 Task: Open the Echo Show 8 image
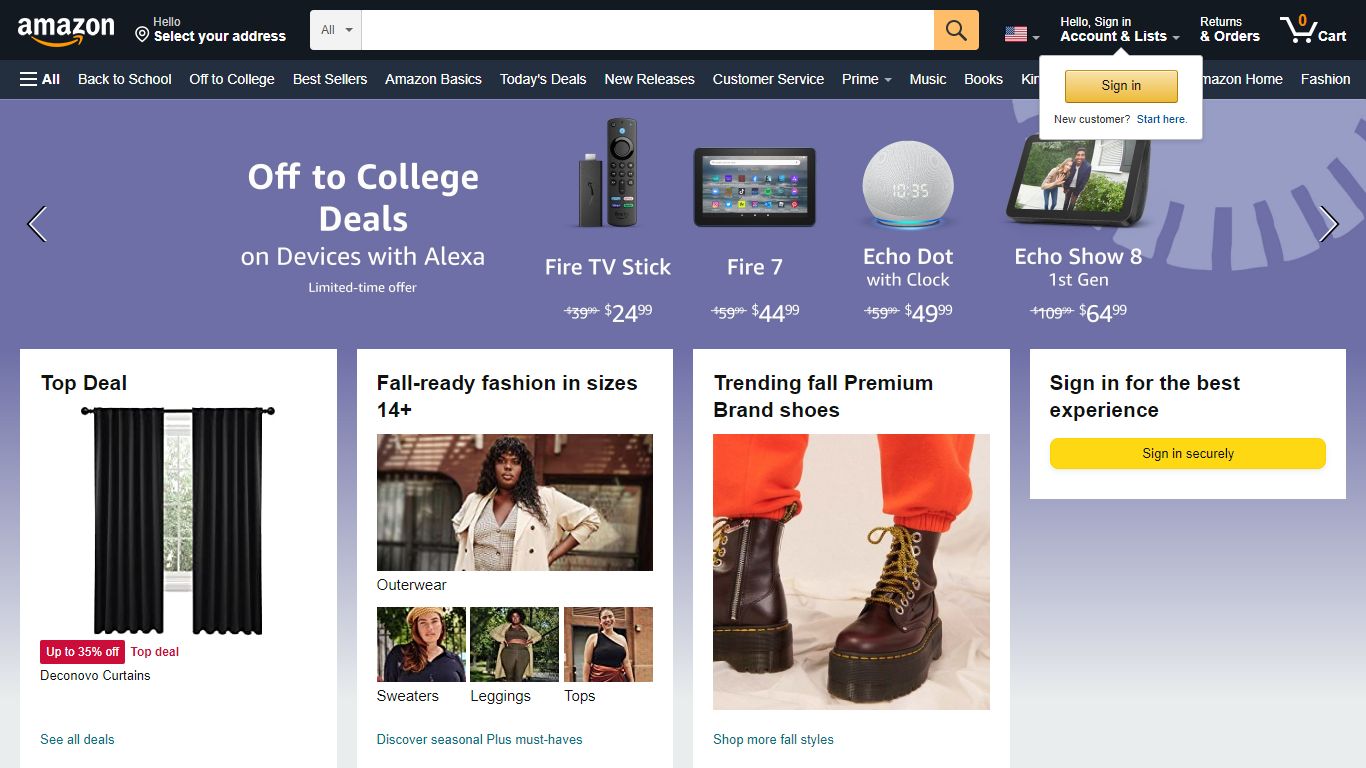[x=1078, y=181]
